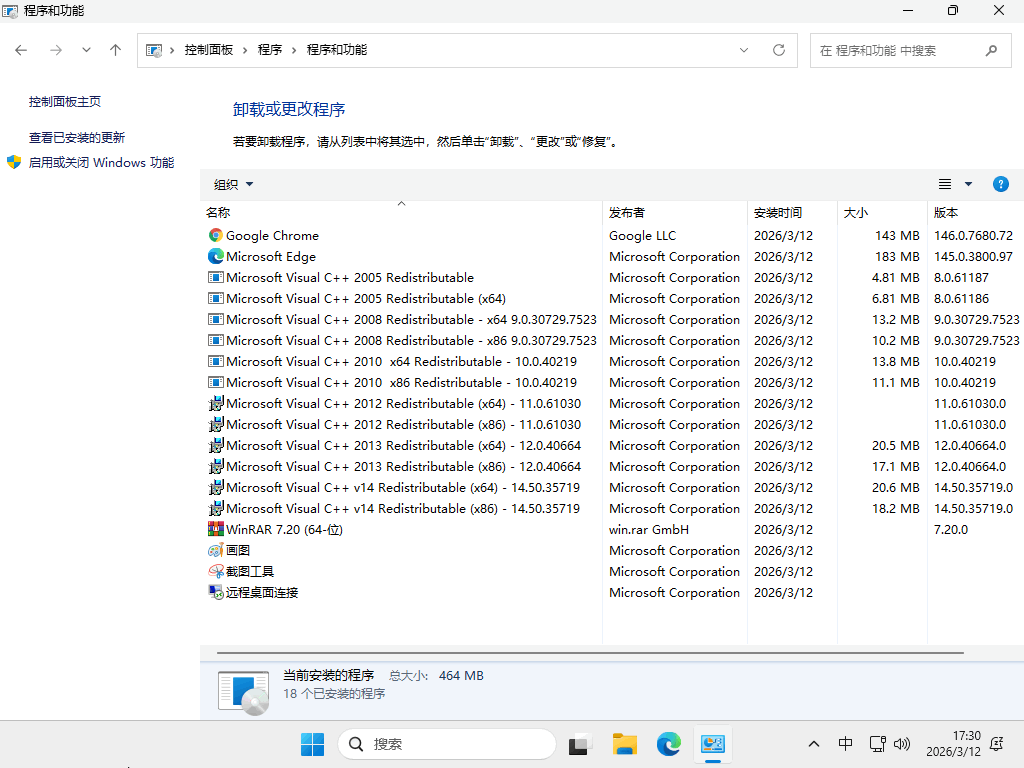Screen dimensions: 1024x768
Task: Select the 画图 (Paint) app icon
Action: (x=216, y=551)
